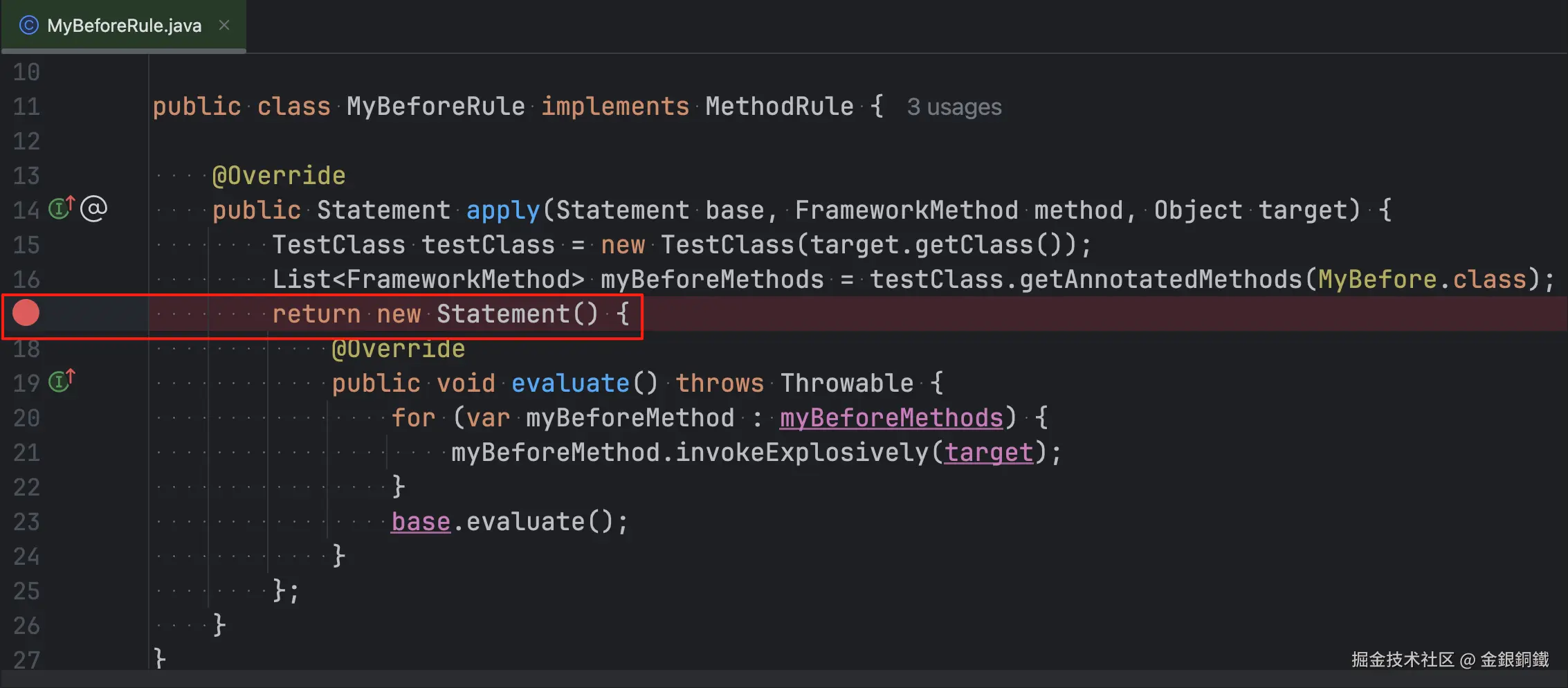
Task: Click line number 23 in the gutter
Action: click(26, 522)
